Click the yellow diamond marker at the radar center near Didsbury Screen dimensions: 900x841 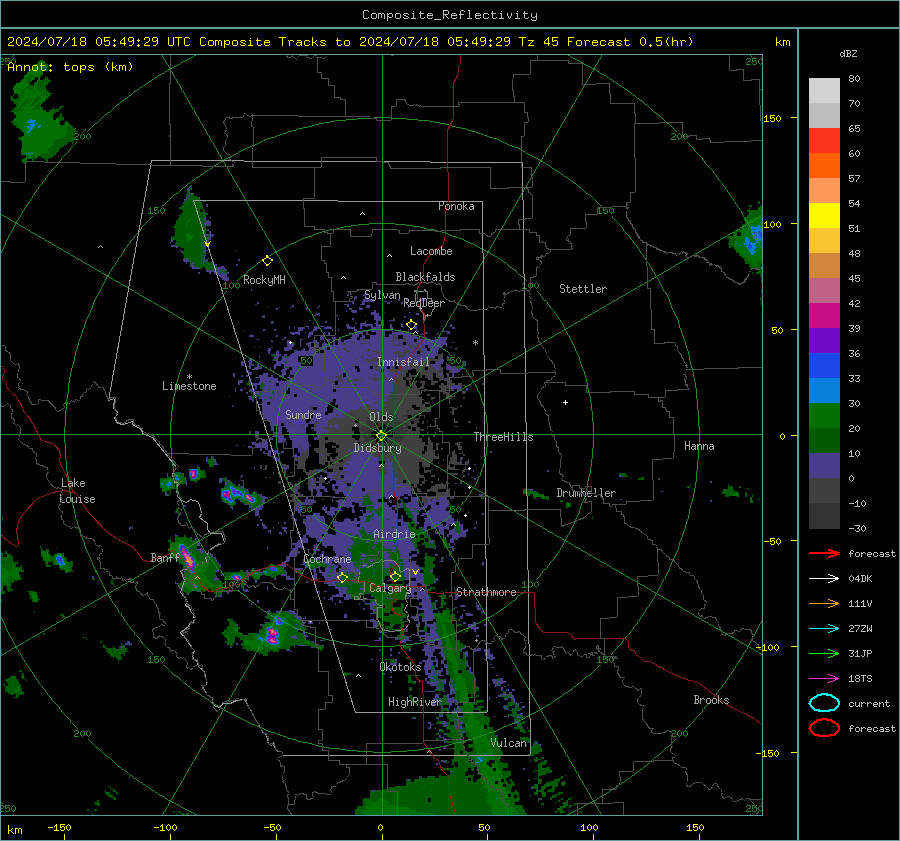point(381,436)
